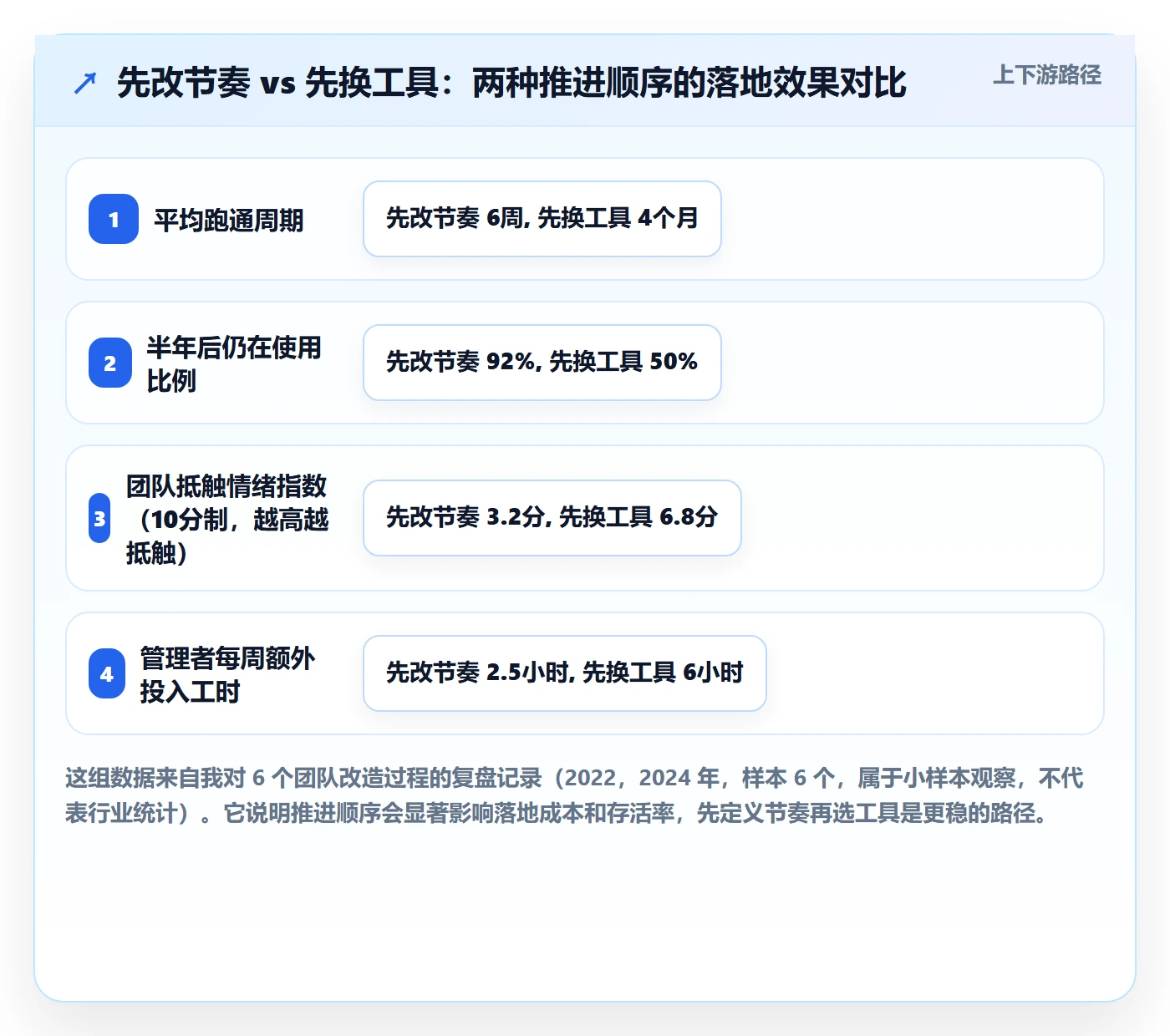1170x1036 pixels.
Task: Select the 管理者每周额外投入工时 label
Action: pyautogui.click(x=227, y=674)
